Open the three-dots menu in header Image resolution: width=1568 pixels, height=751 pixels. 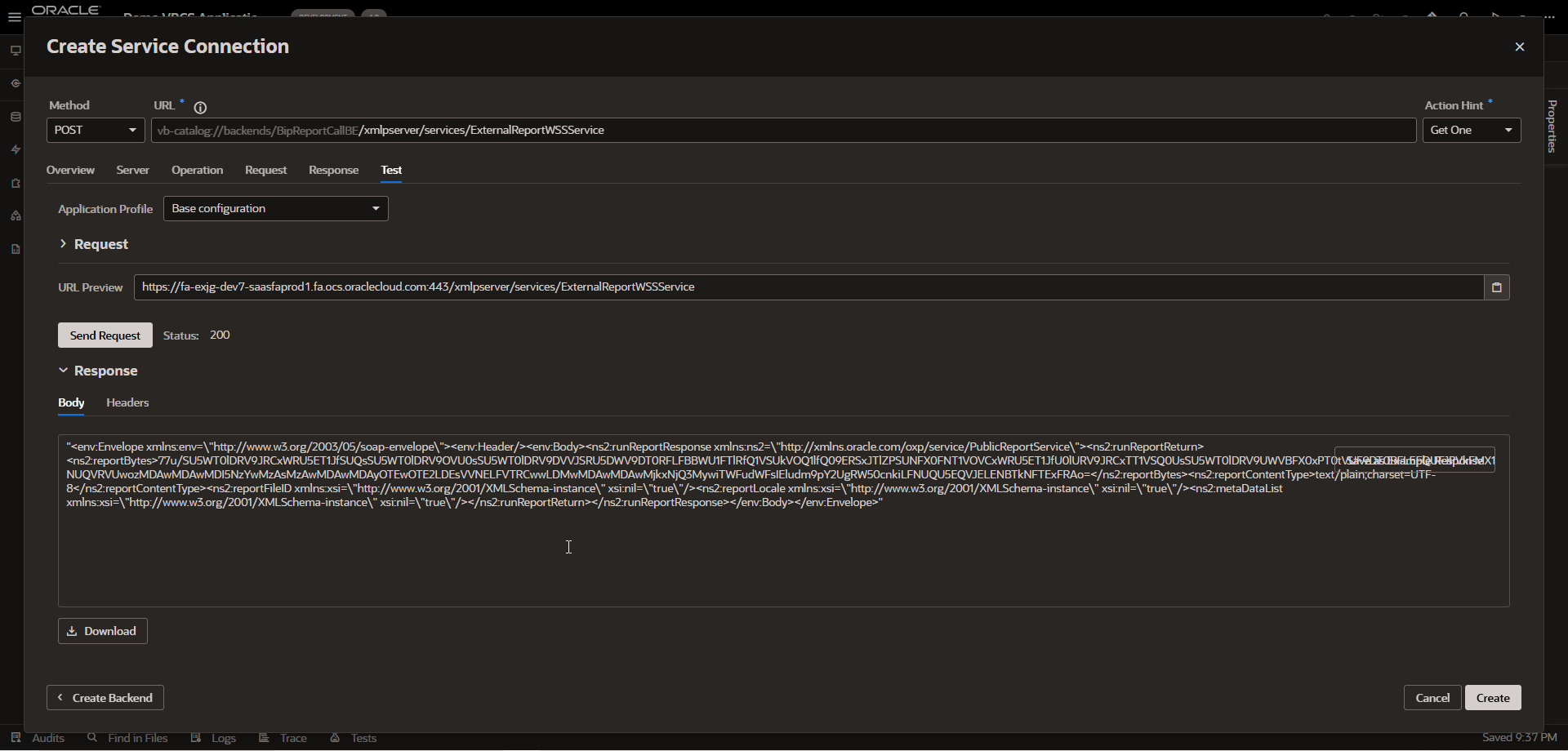tap(1549, 16)
